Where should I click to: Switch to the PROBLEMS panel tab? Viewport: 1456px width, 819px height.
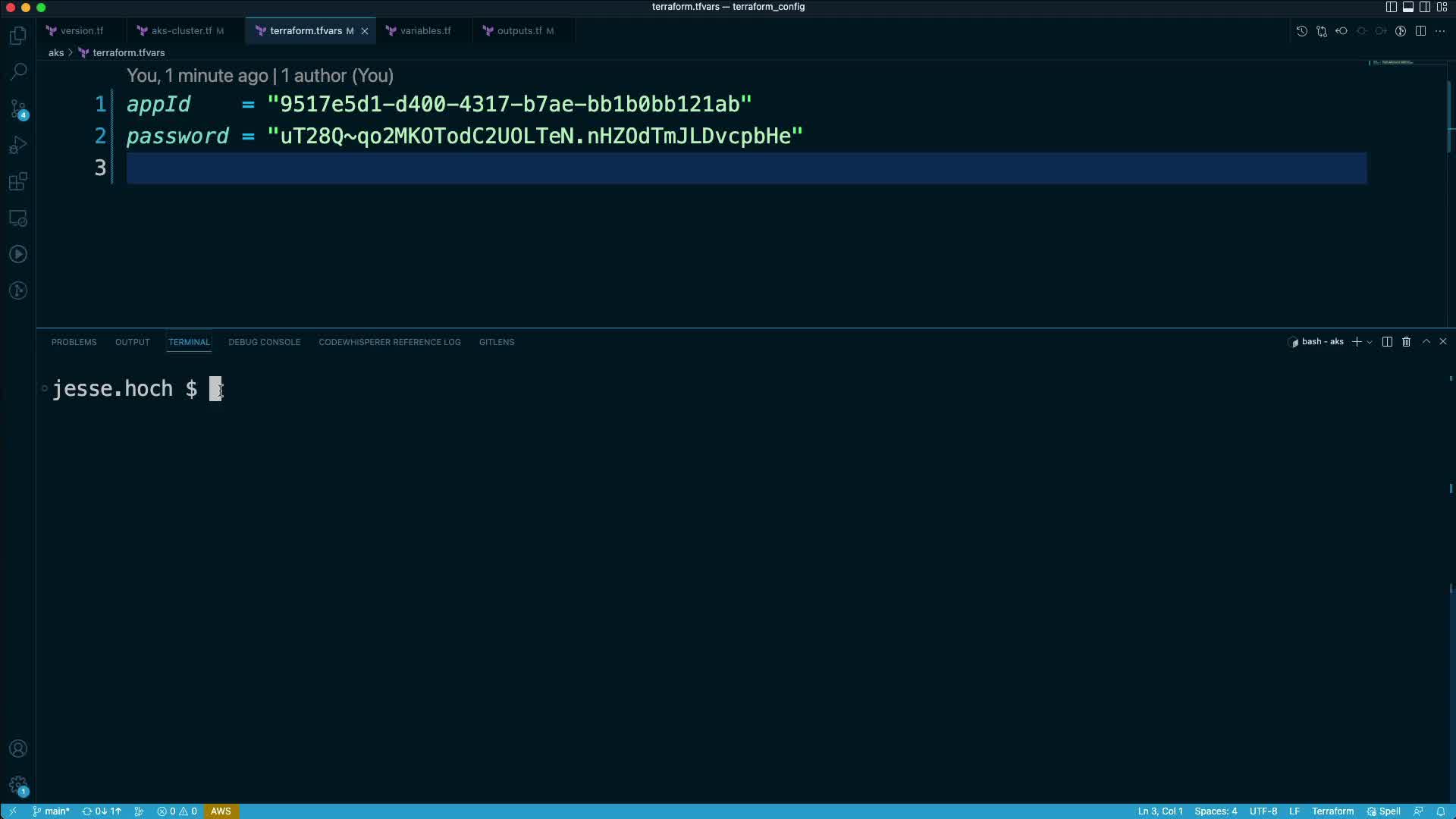click(74, 342)
